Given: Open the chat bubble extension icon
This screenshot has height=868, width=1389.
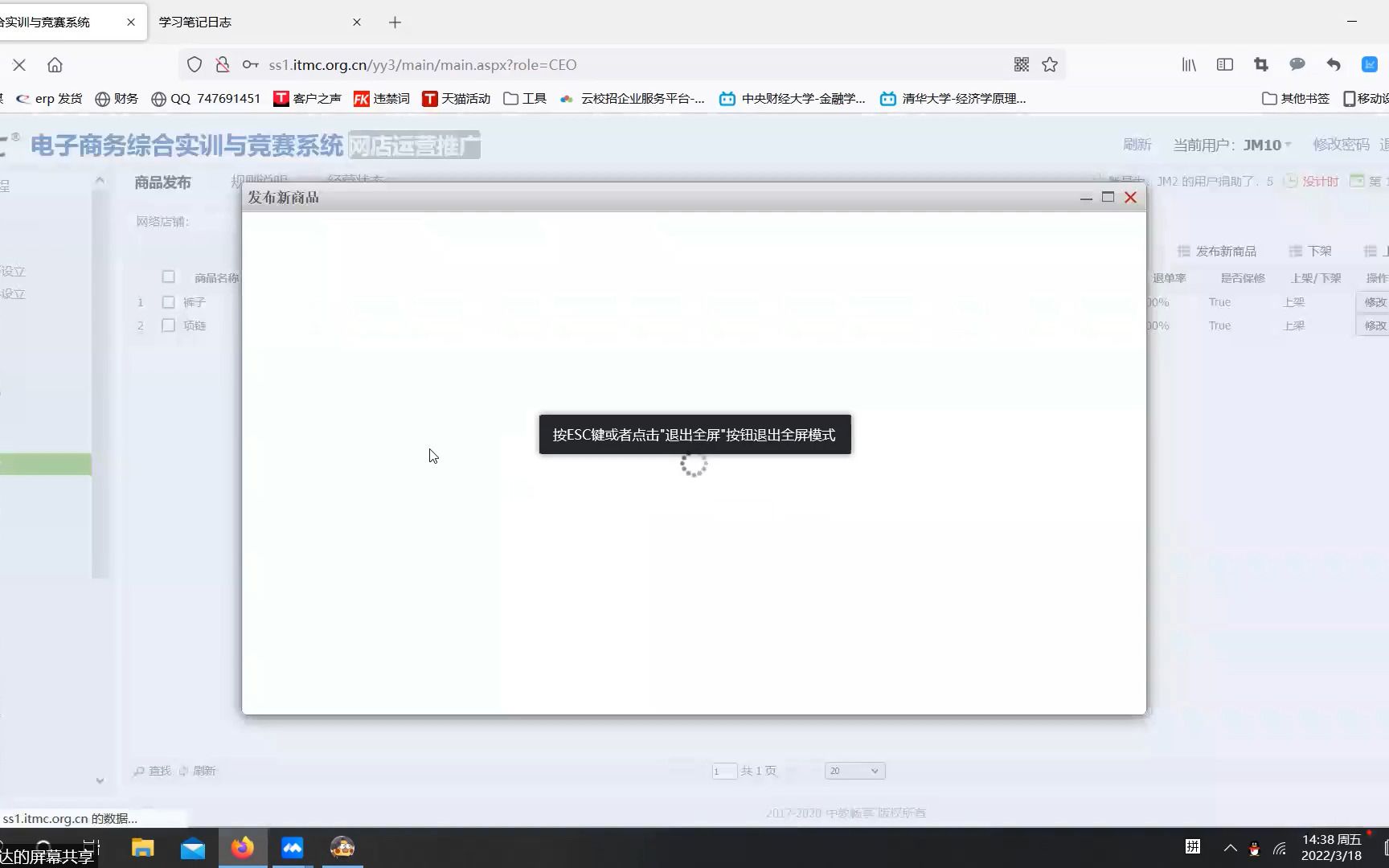Looking at the screenshot, I should point(1297,64).
